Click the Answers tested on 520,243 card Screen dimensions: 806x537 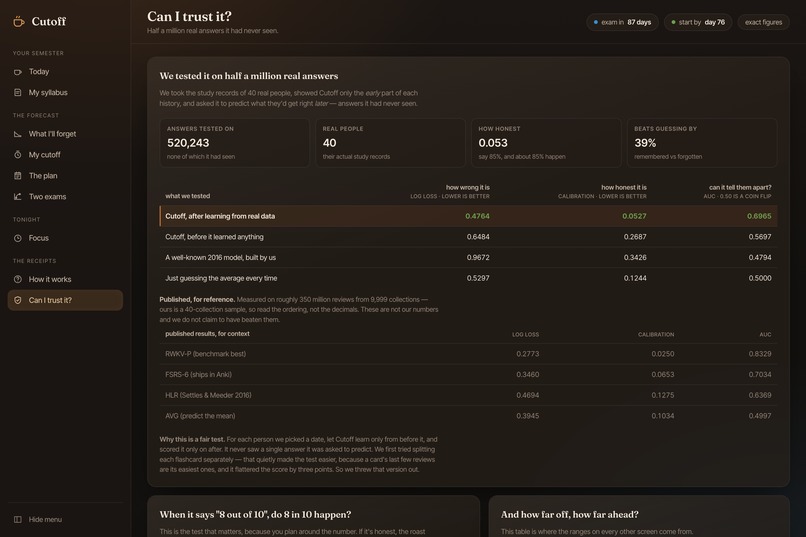234,143
